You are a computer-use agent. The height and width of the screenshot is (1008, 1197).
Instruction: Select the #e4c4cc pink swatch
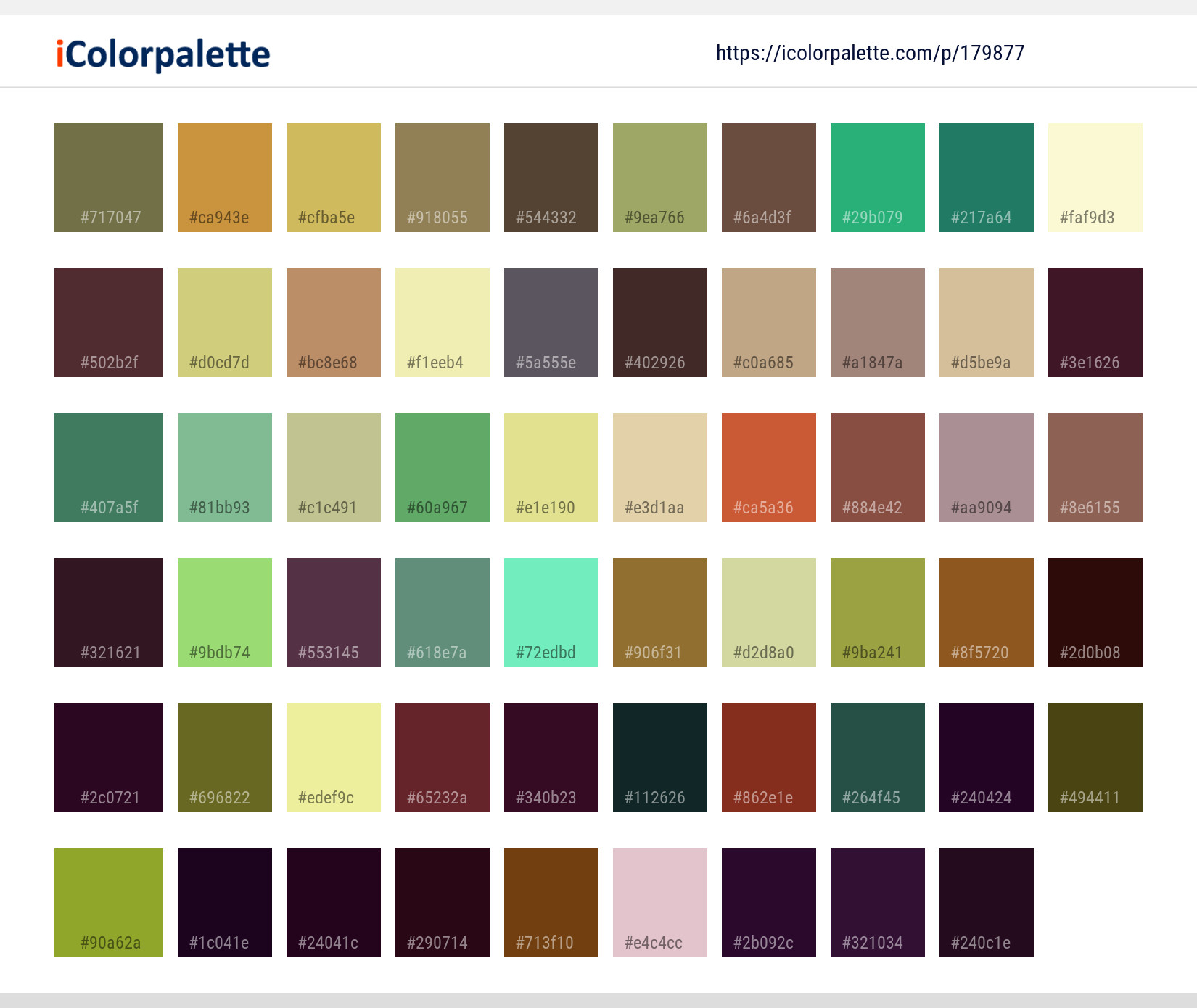pos(659,902)
